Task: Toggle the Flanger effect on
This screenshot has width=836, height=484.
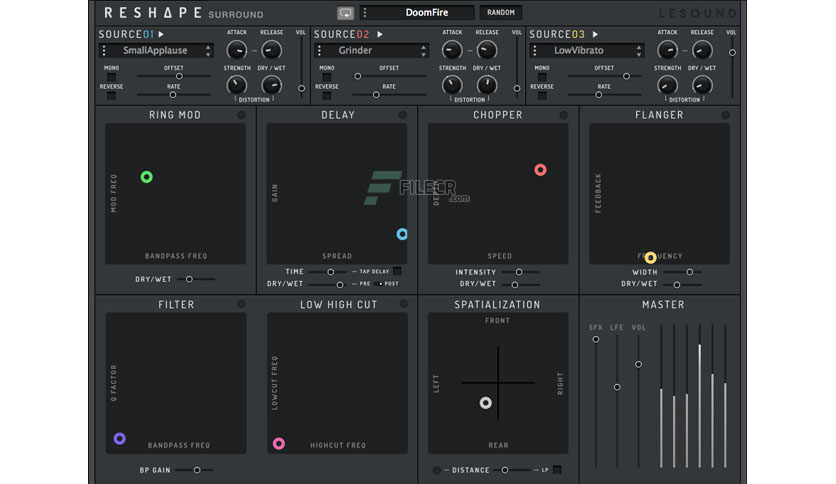Action: pyautogui.click(x=725, y=115)
